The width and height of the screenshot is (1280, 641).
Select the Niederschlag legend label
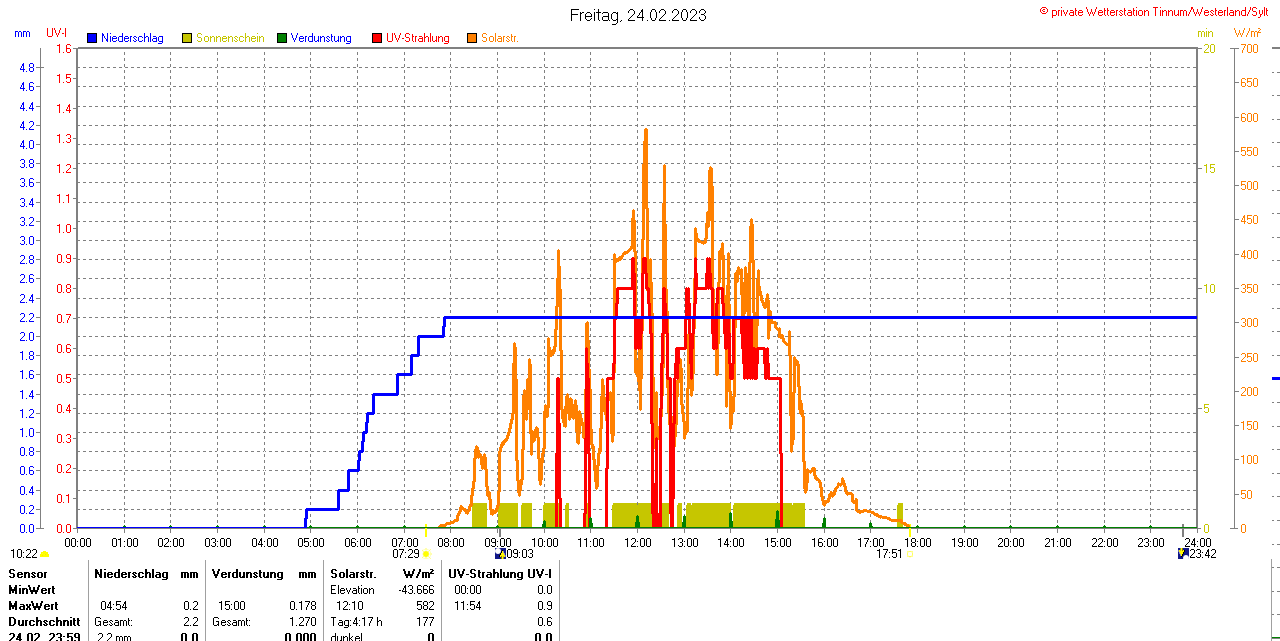132,38
